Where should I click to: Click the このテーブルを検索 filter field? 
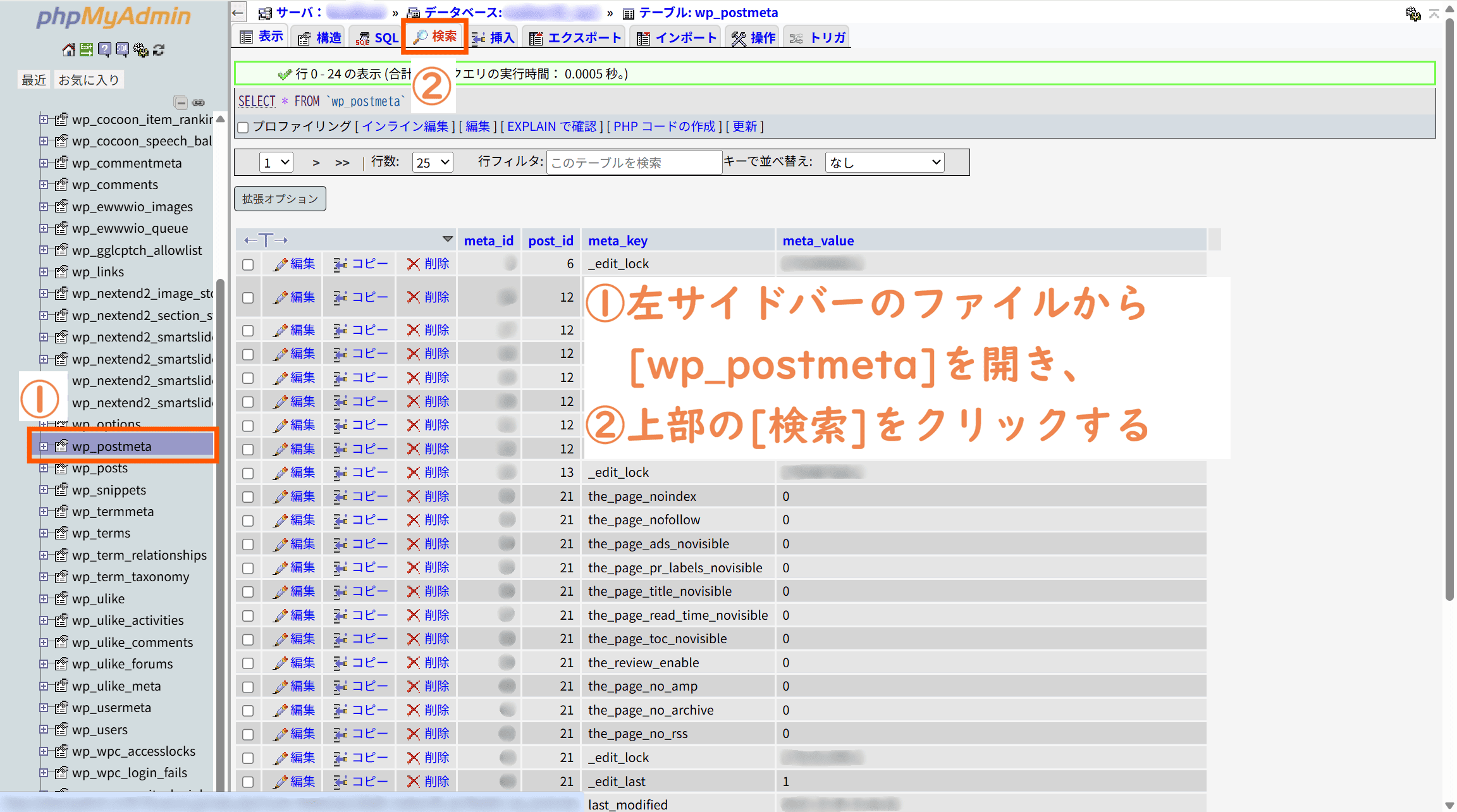tap(634, 163)
